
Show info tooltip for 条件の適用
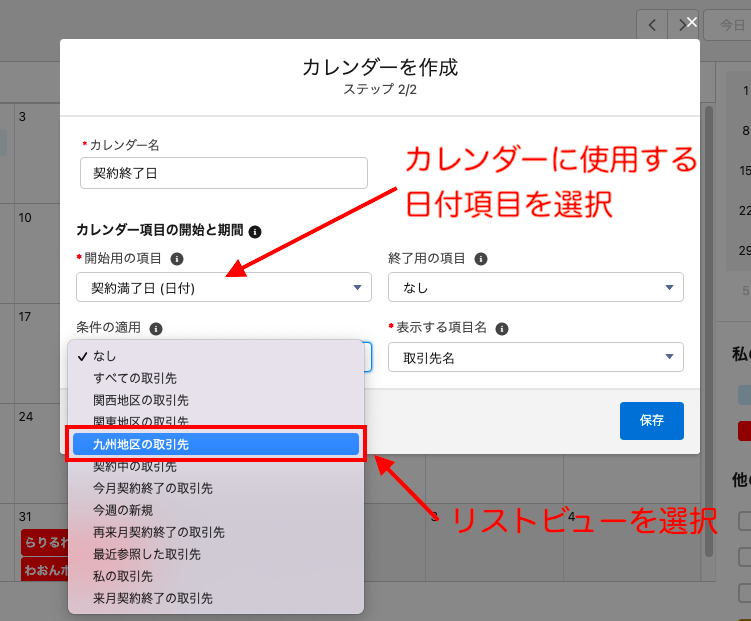[x=156, y=328]
